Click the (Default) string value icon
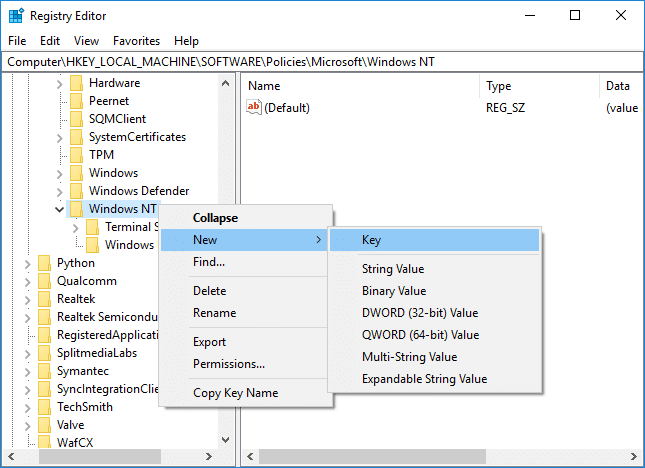The image size is (645, 468). 254,108
